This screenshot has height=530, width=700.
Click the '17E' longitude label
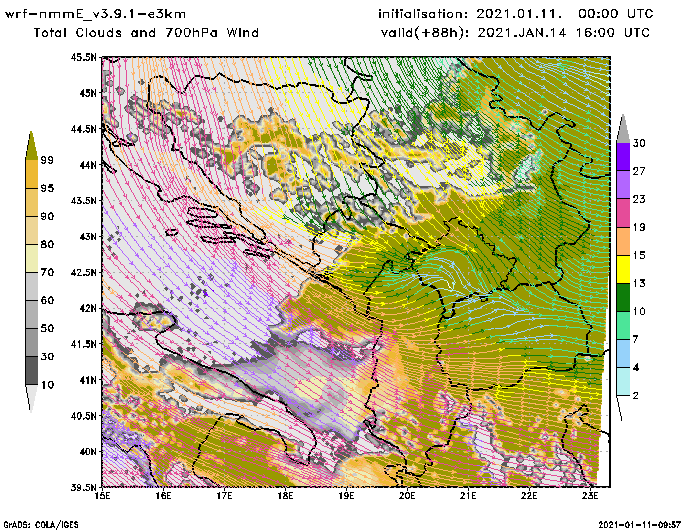[x=225, y=496]
